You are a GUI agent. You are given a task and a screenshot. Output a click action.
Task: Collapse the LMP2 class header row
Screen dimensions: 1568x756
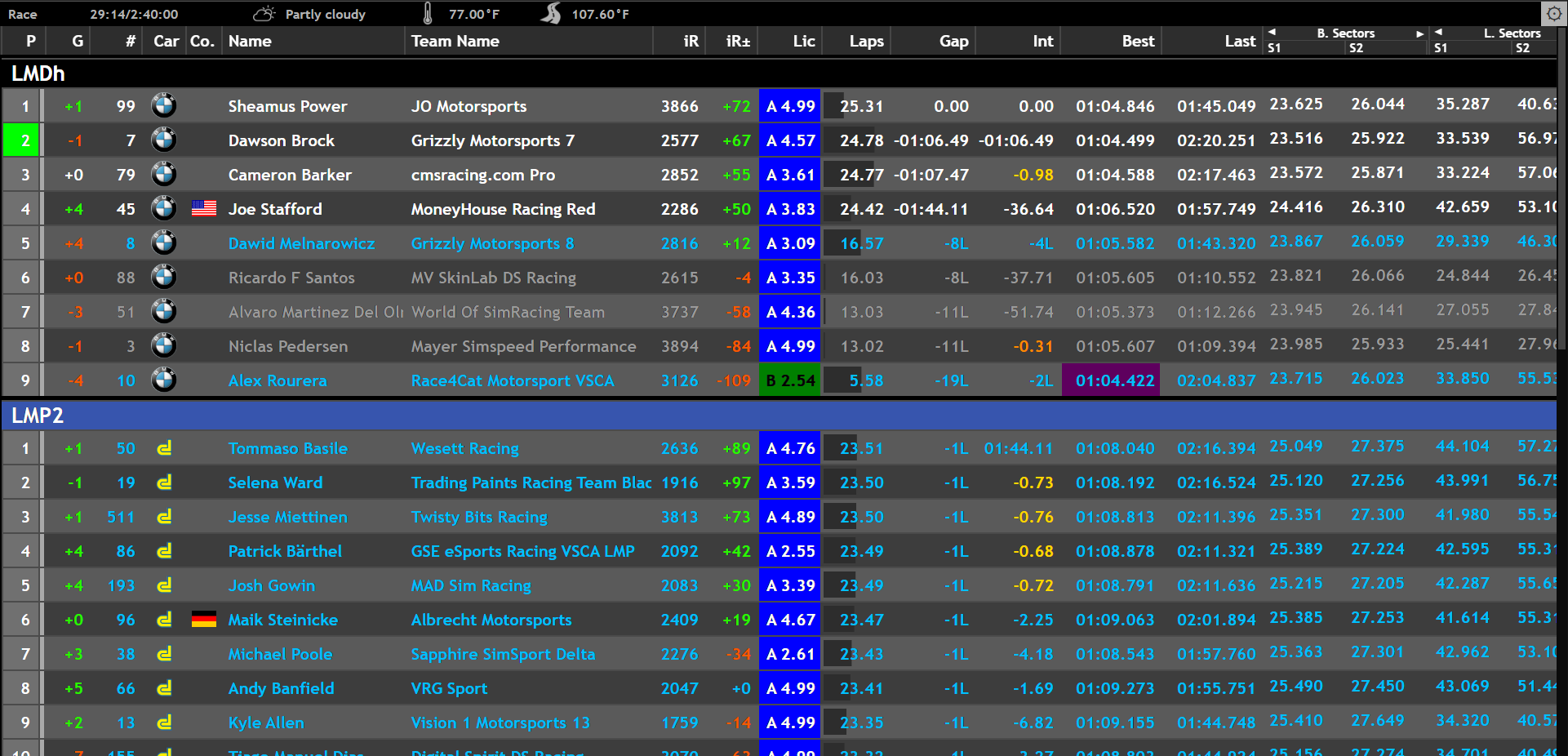pos(38,416)
